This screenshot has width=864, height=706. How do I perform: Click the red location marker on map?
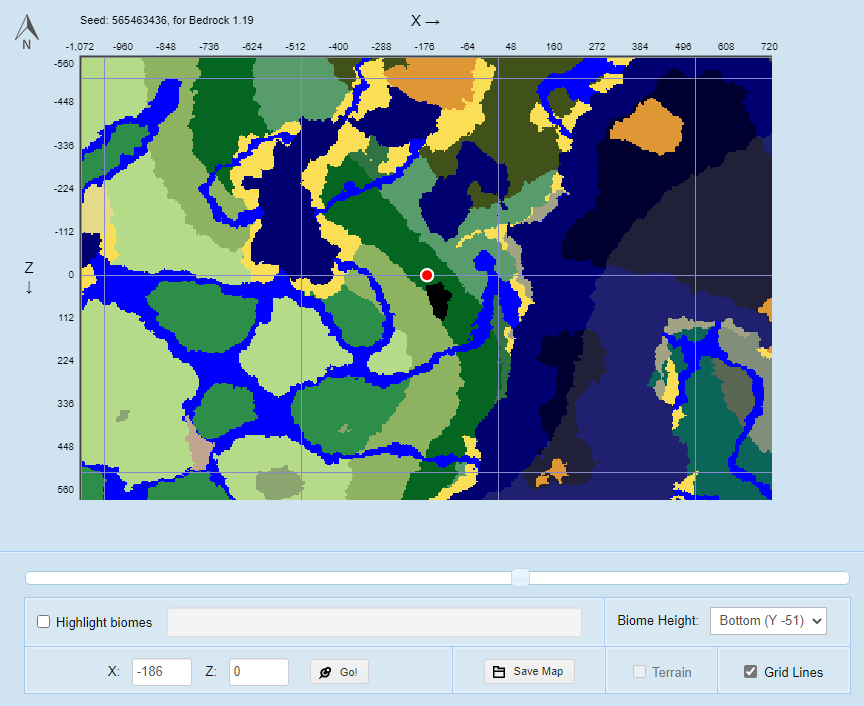pyautogui.click(x=427, y=274)
